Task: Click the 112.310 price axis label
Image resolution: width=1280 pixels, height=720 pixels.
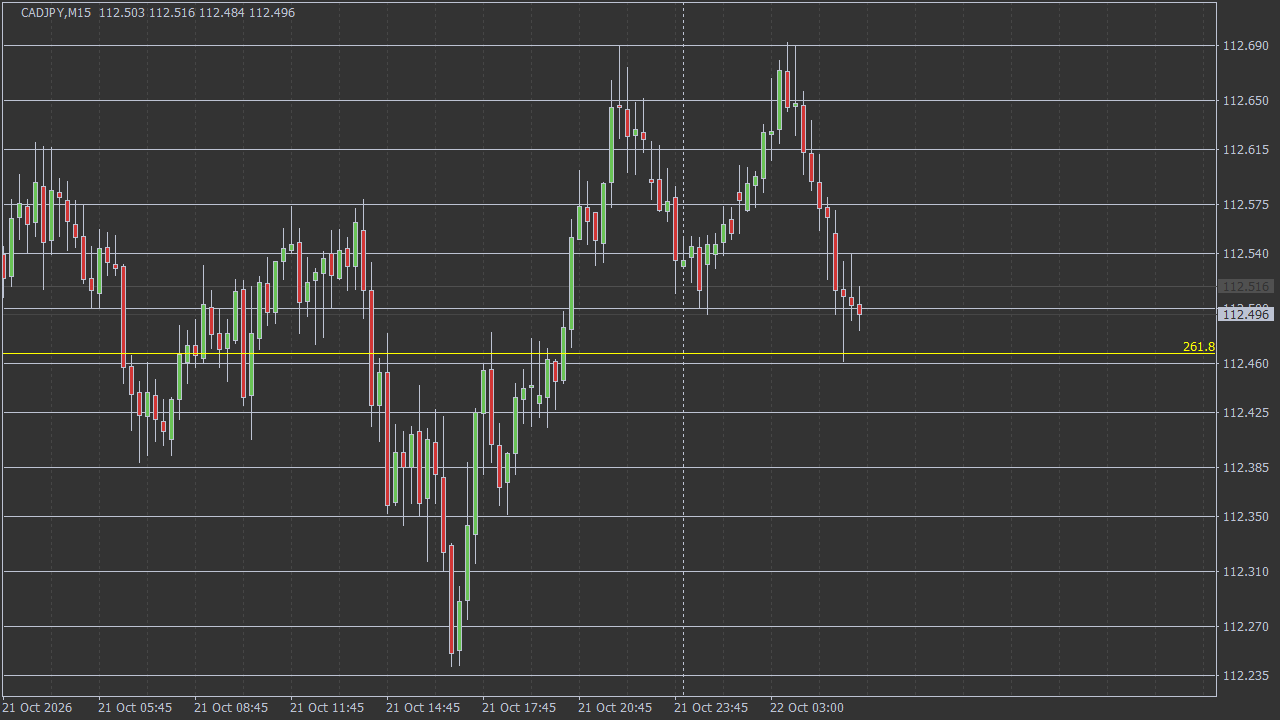Action: coord(1246,572)
